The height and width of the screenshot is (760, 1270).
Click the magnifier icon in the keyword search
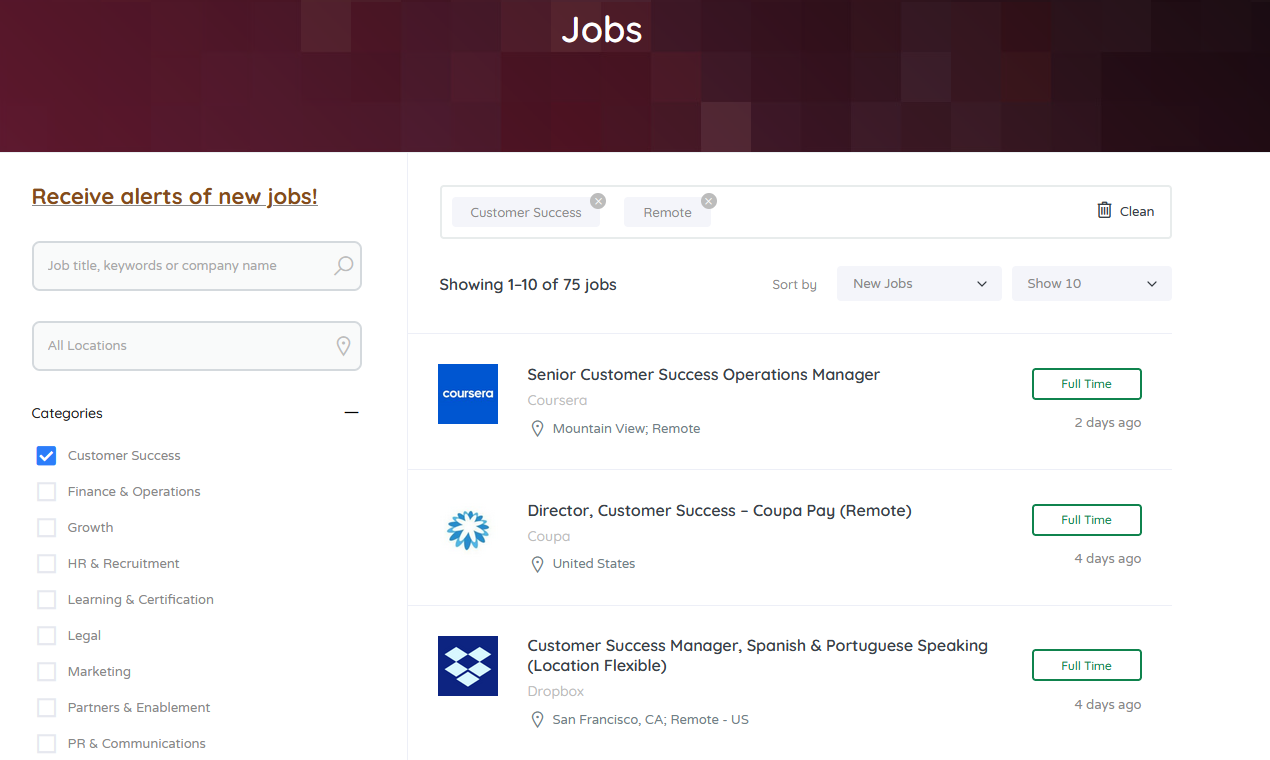[342, 266]
